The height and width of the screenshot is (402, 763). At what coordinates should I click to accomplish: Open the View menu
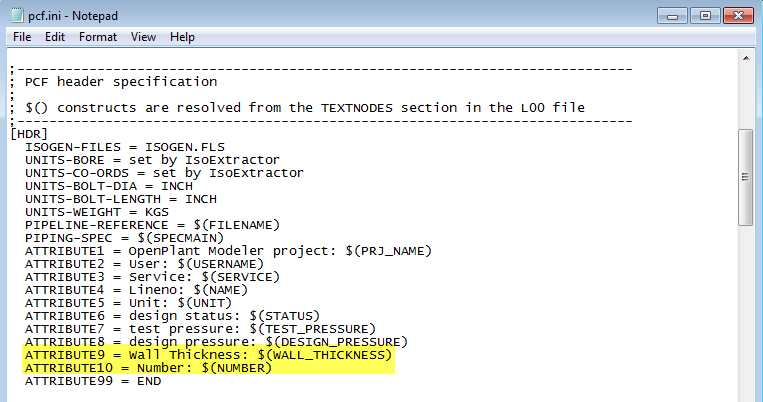(x=143, y=37)
